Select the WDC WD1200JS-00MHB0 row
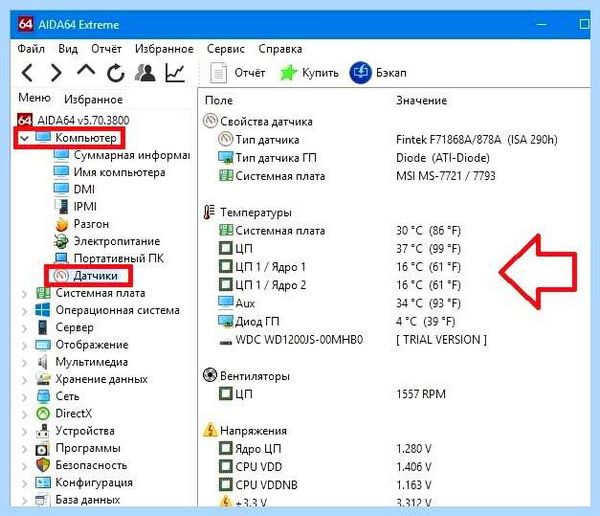Image resolution: width=600 pixels, height=516 pixels. point(394,340)
